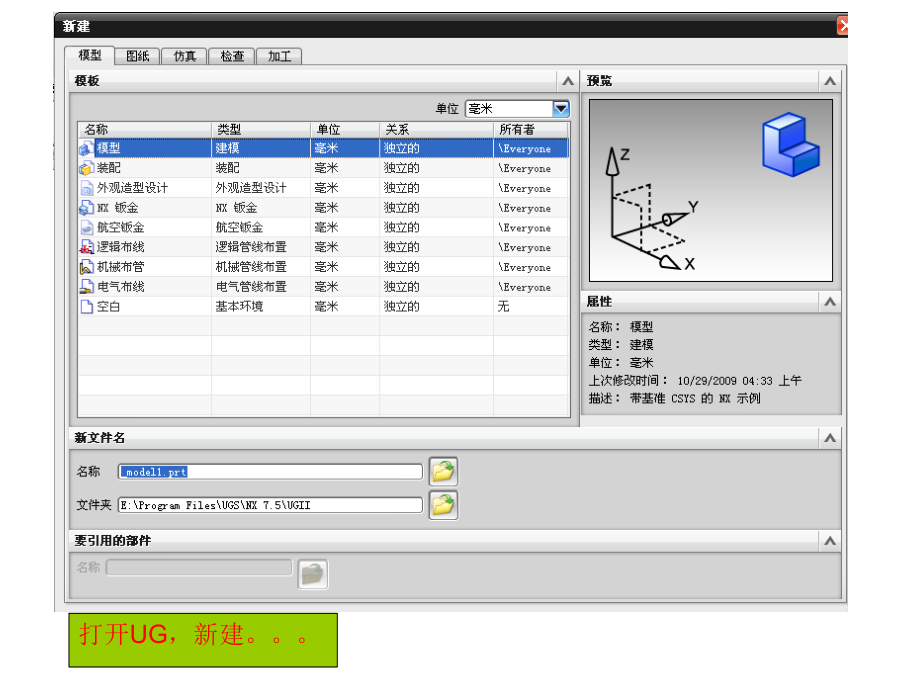Click the 航空钣金 template icon
The image size is (920, 690).
[86, 228]
